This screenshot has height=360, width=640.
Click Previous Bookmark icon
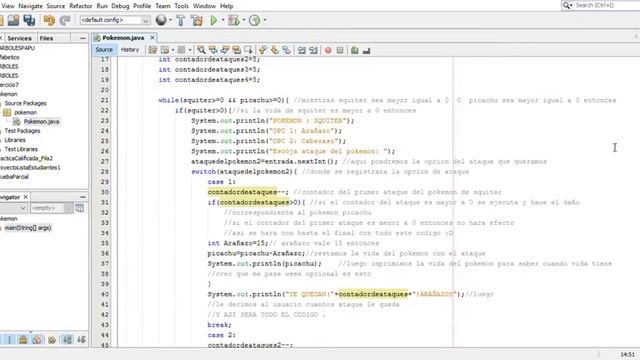click(262, 50)
